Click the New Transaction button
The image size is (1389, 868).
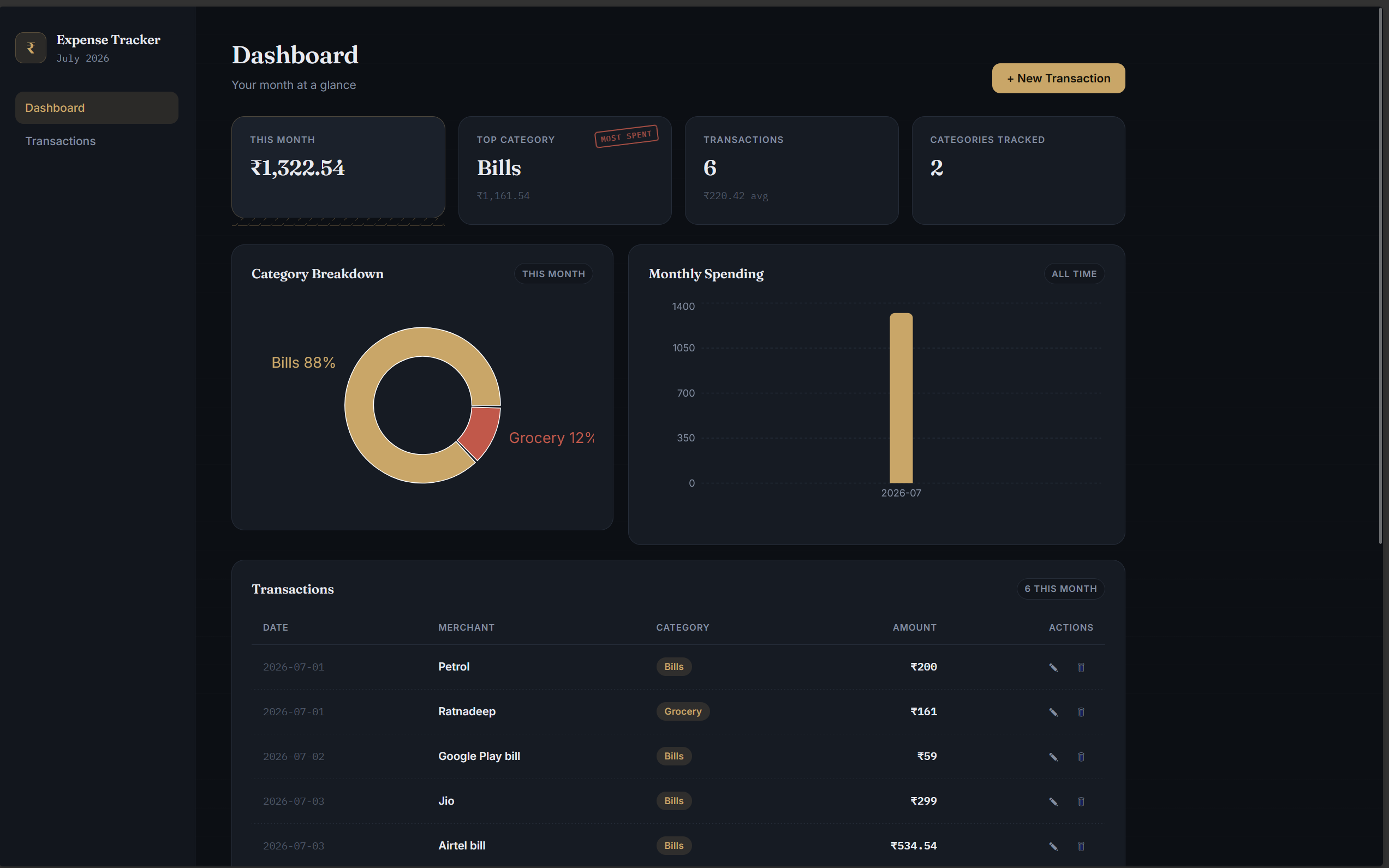pyautogui.click(x=1058, y=78)
